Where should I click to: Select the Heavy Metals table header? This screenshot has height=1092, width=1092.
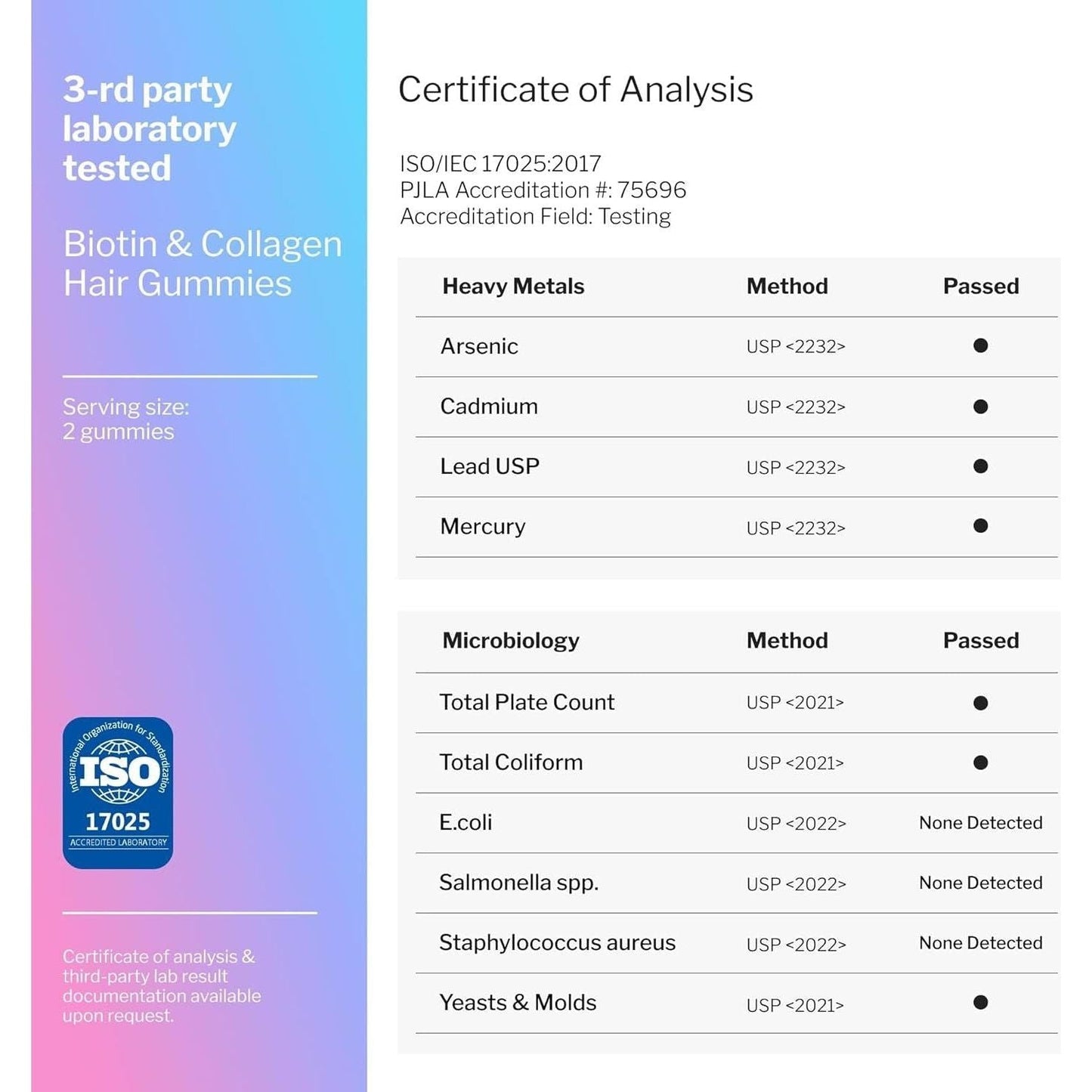(x=513, y=286)
